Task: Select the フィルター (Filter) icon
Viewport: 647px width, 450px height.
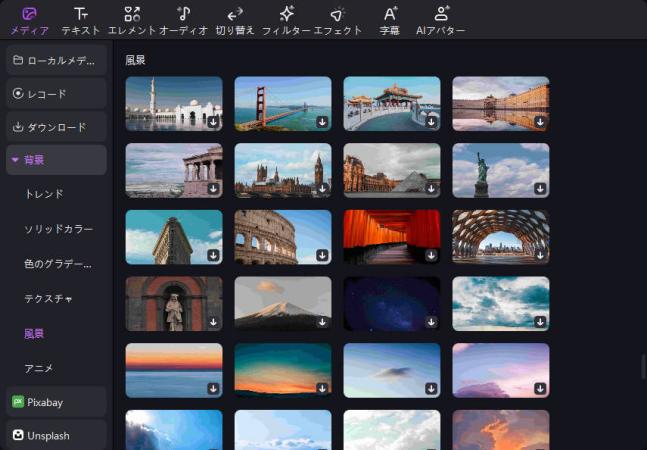Action: point(286,20)
